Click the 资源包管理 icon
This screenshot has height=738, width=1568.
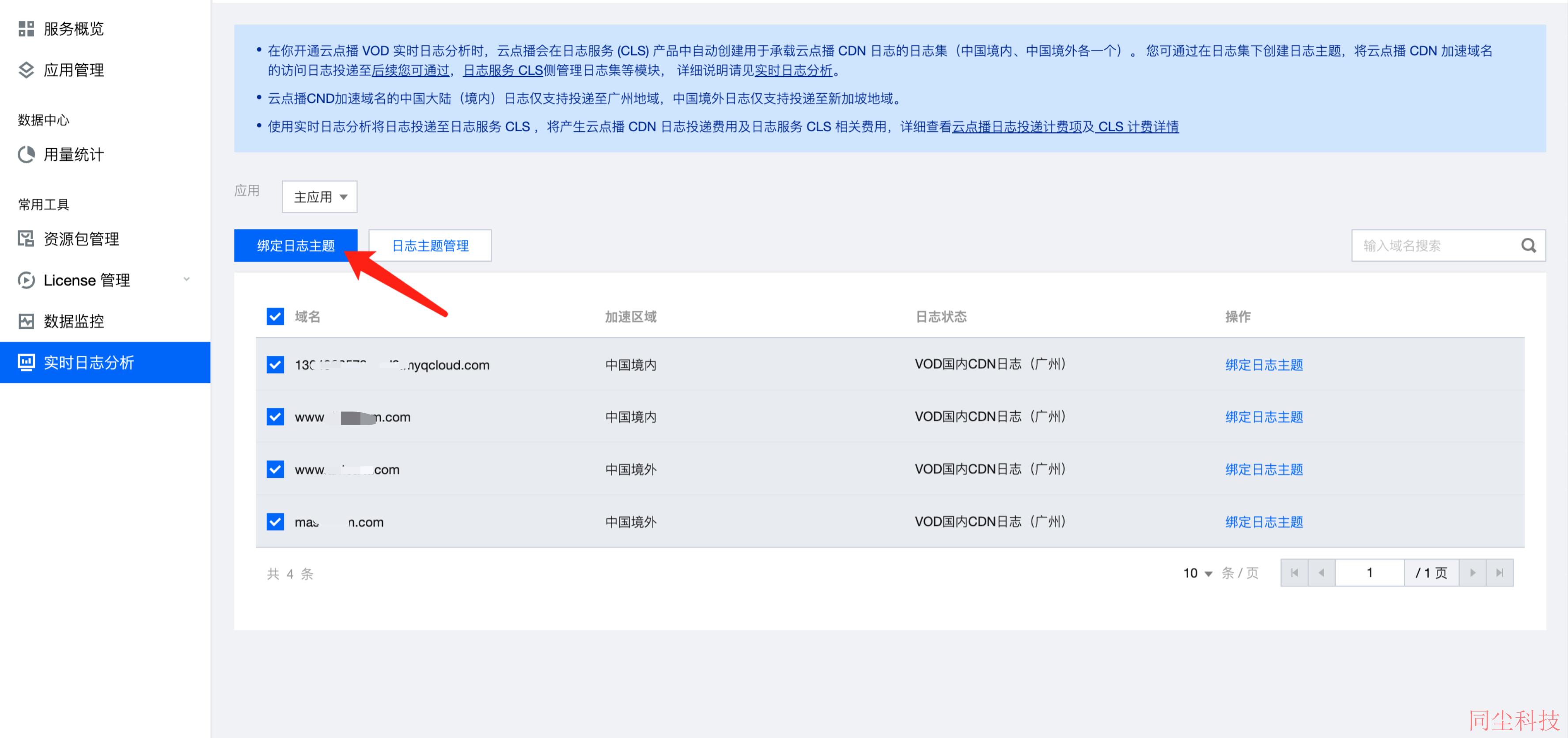tap(26, 239)
